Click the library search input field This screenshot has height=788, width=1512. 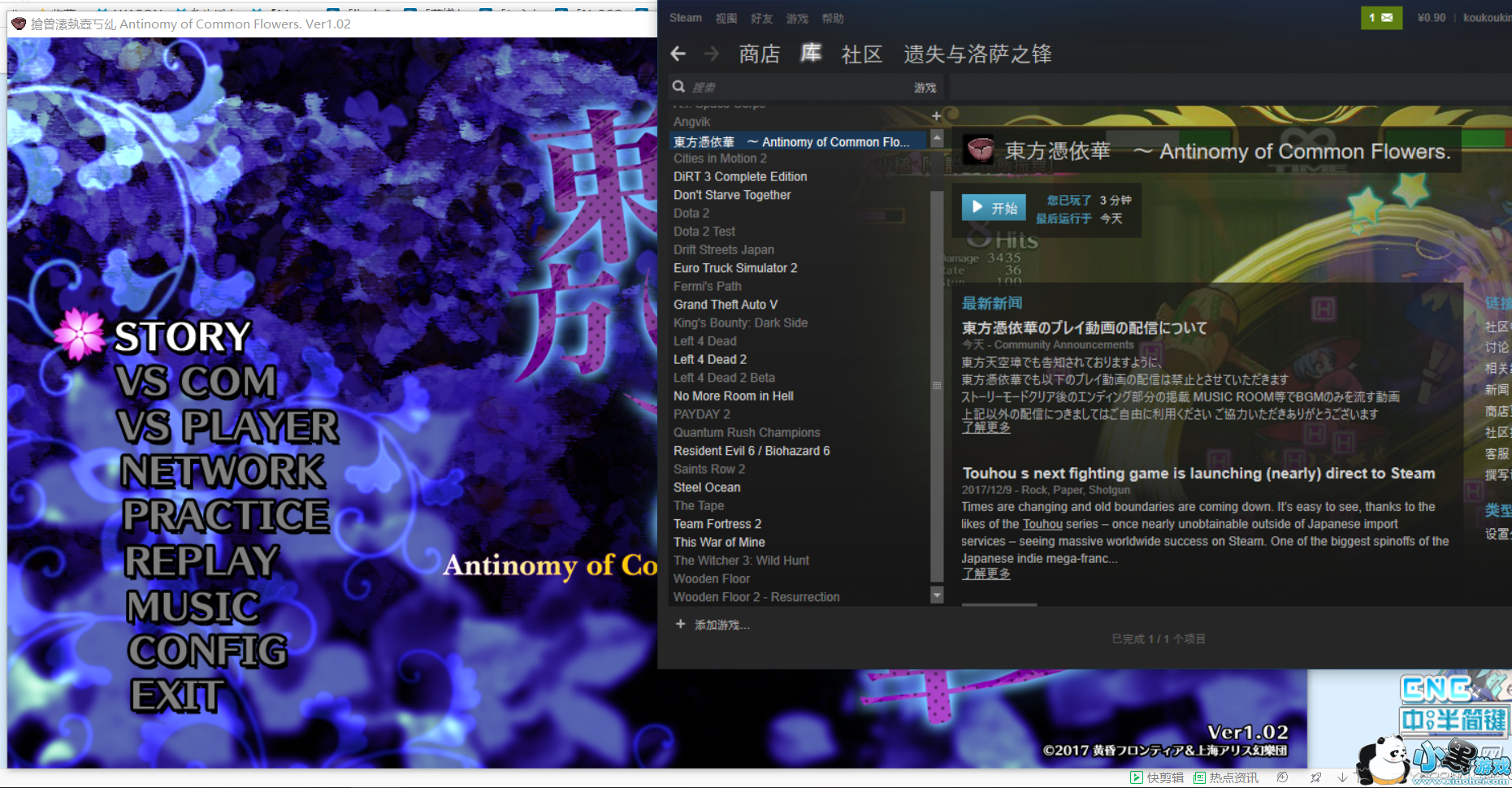click(x=800, y=87)
